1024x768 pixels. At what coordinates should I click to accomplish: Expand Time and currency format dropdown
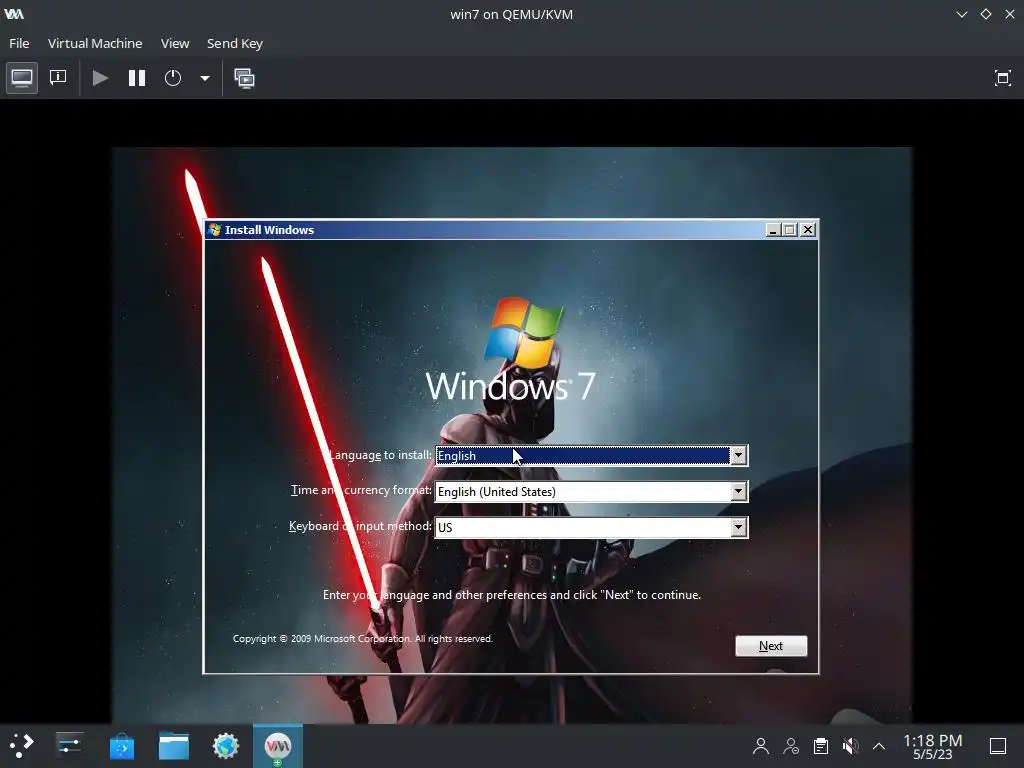point(738,491)
